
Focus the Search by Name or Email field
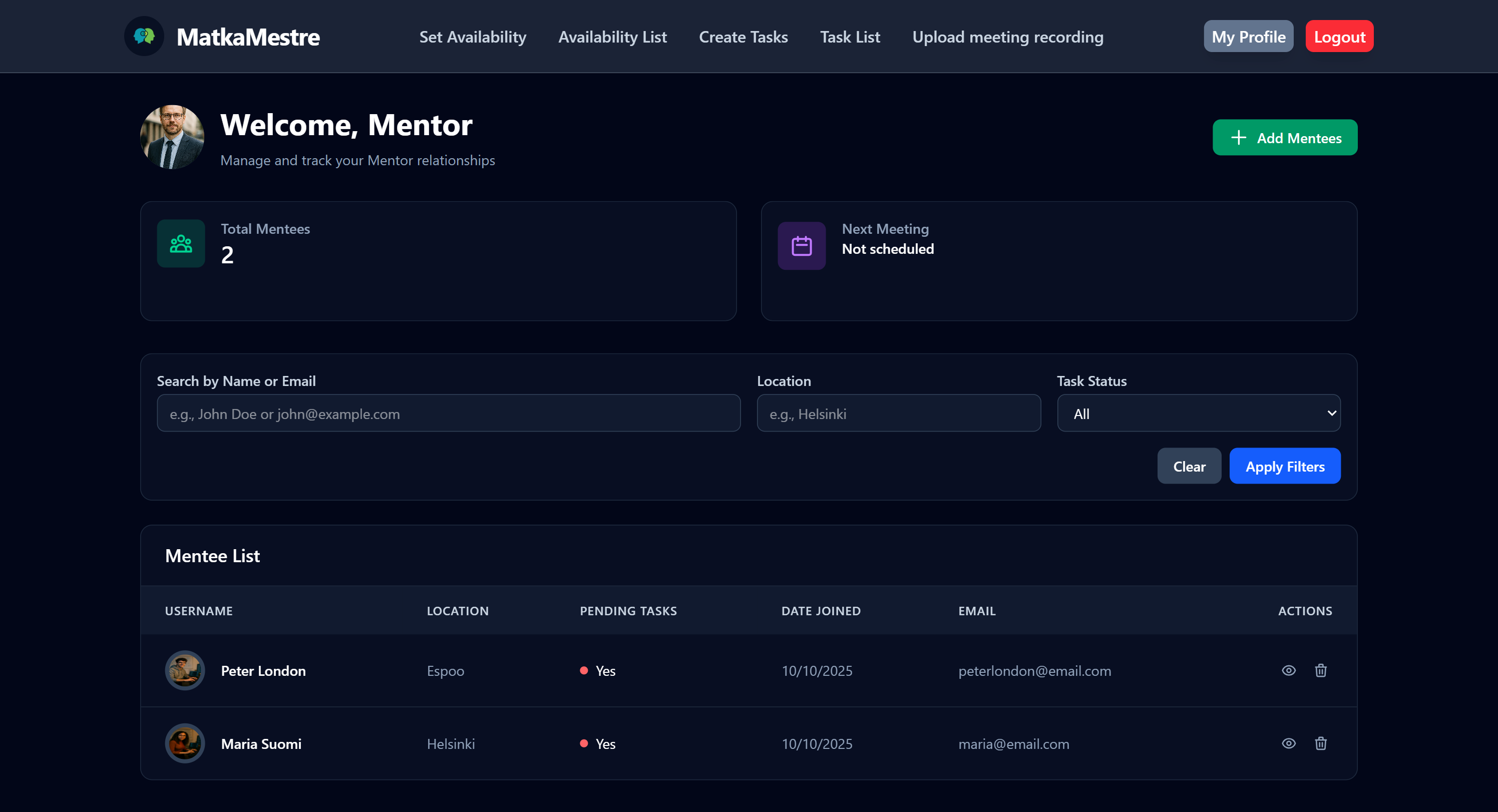pyautogui.click(x=449, y=414)
